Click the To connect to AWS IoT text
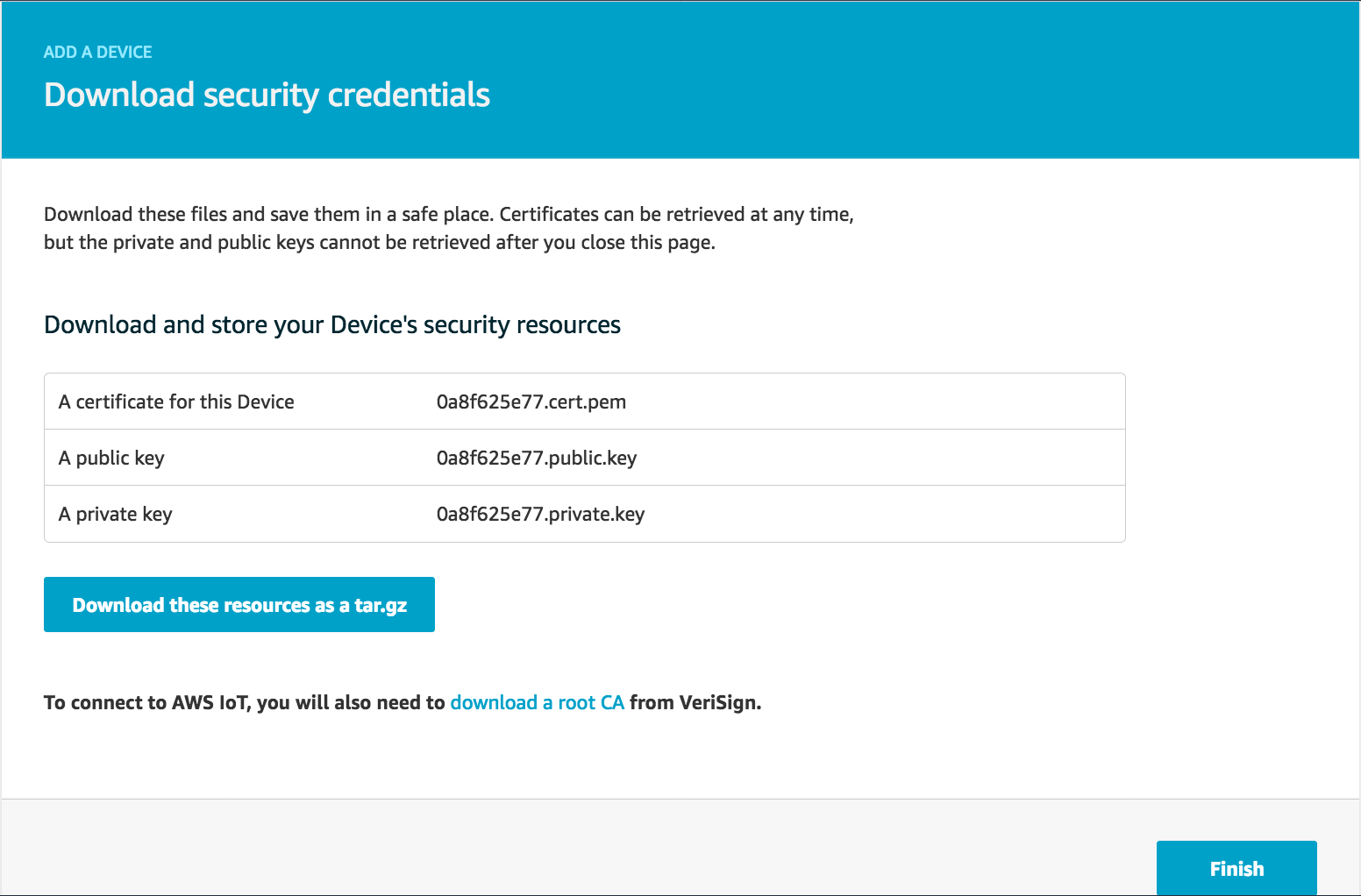Image resolution: width=1361 pixels, height=896 pixels. pos(244,702)
